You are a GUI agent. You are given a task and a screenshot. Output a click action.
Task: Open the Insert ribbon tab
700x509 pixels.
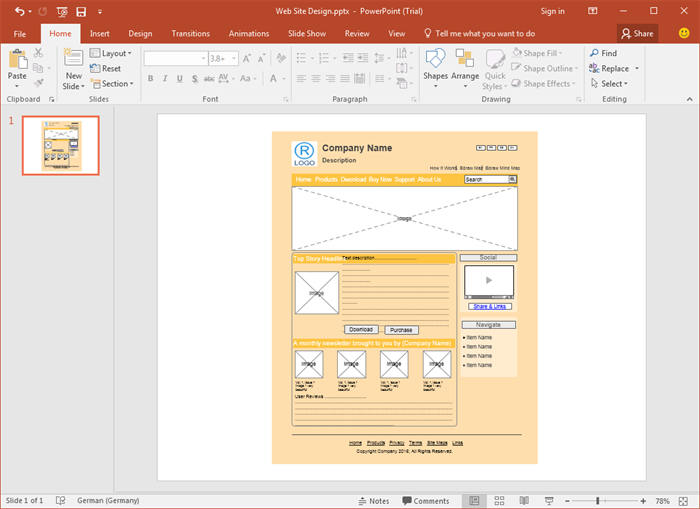coord(100,33)
